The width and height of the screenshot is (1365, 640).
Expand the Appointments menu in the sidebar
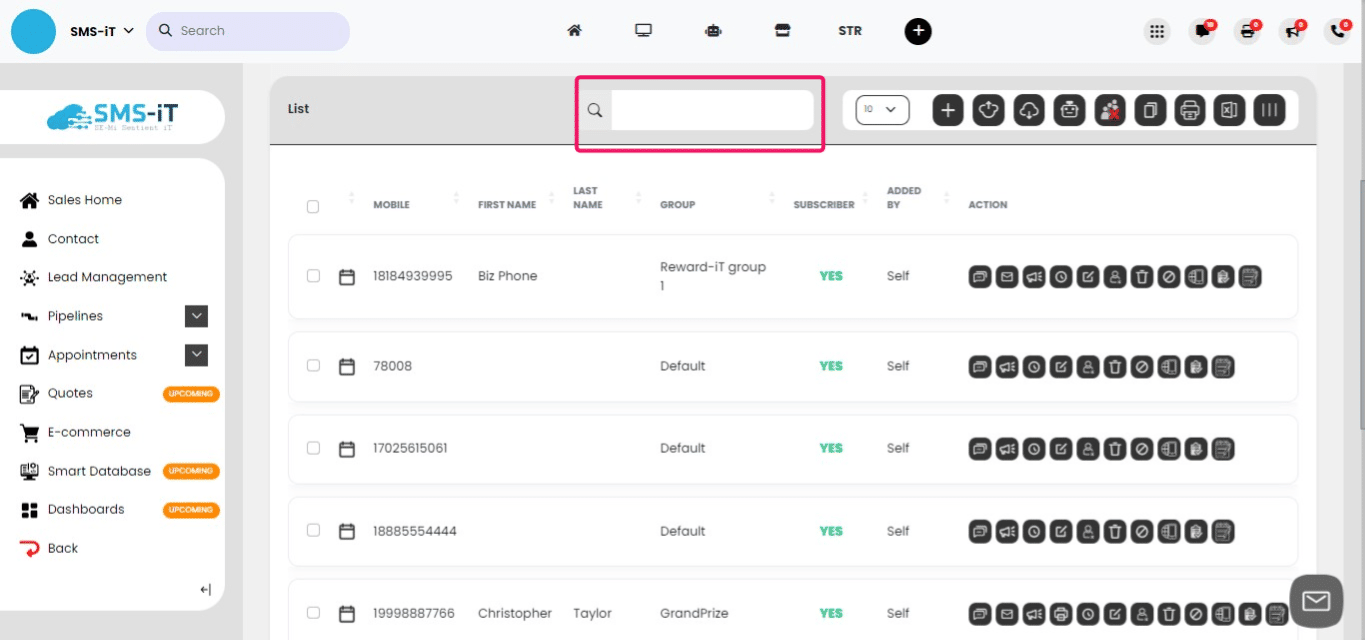tap(196, 354)
